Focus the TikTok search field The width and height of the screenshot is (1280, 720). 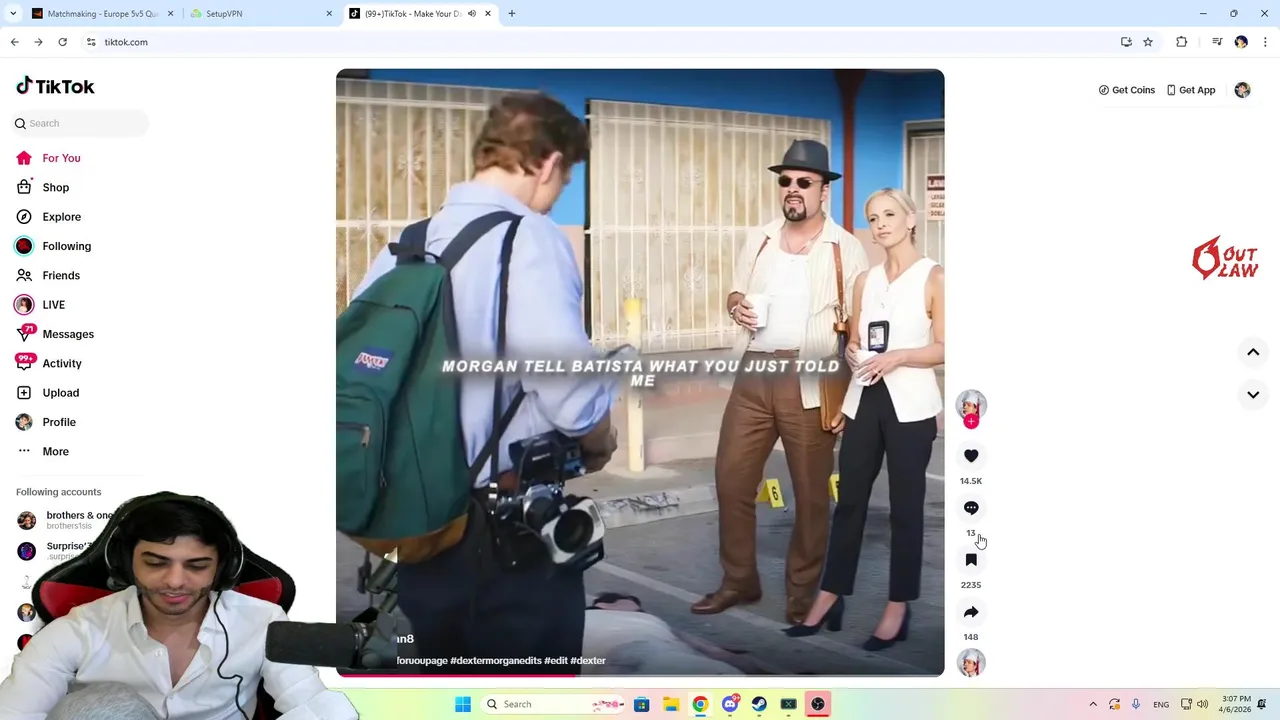[80, 123]
